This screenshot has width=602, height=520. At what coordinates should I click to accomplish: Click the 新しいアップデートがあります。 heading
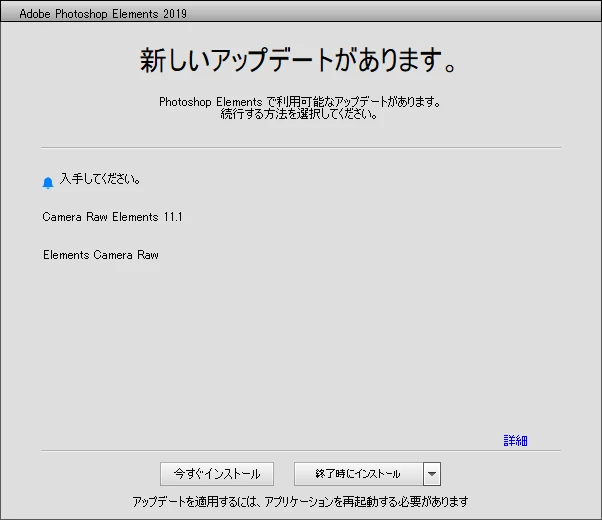coord(298,60)
